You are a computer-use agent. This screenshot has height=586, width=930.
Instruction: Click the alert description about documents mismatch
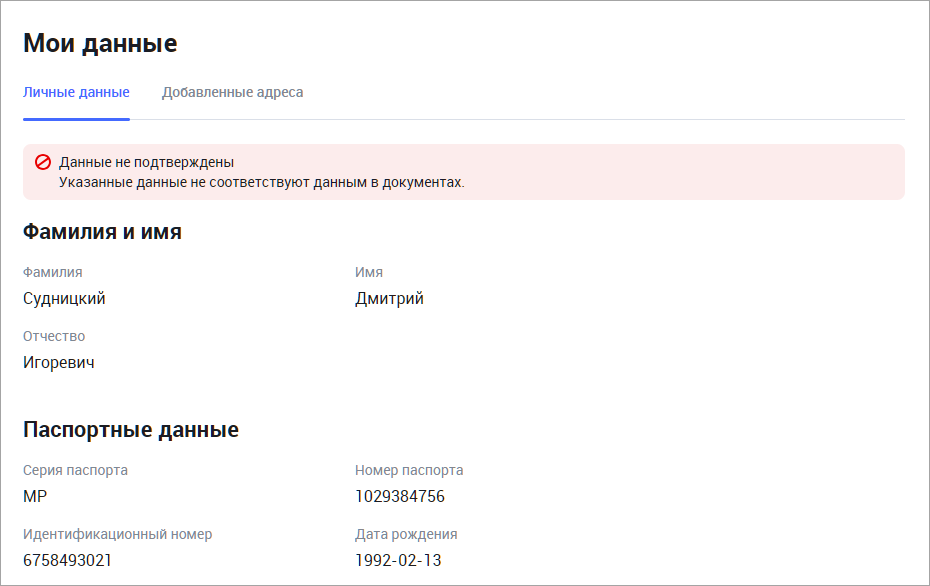261,183
